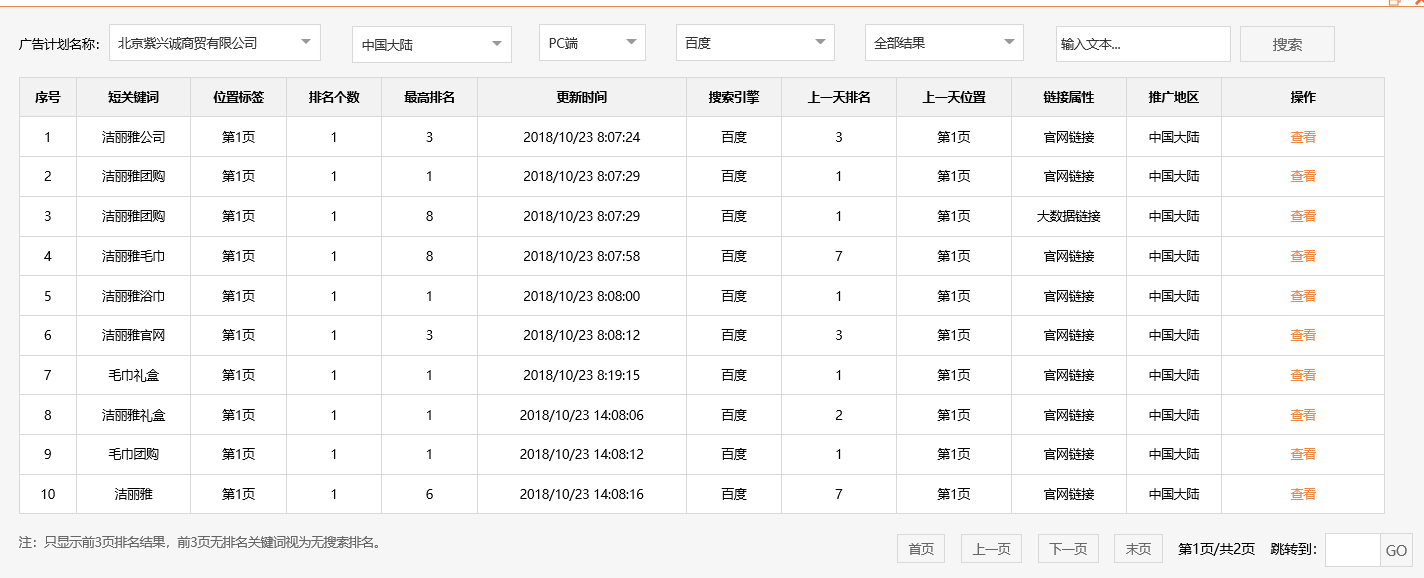
Task: Click the 更新时间 column header
Action: pos(581,97)
